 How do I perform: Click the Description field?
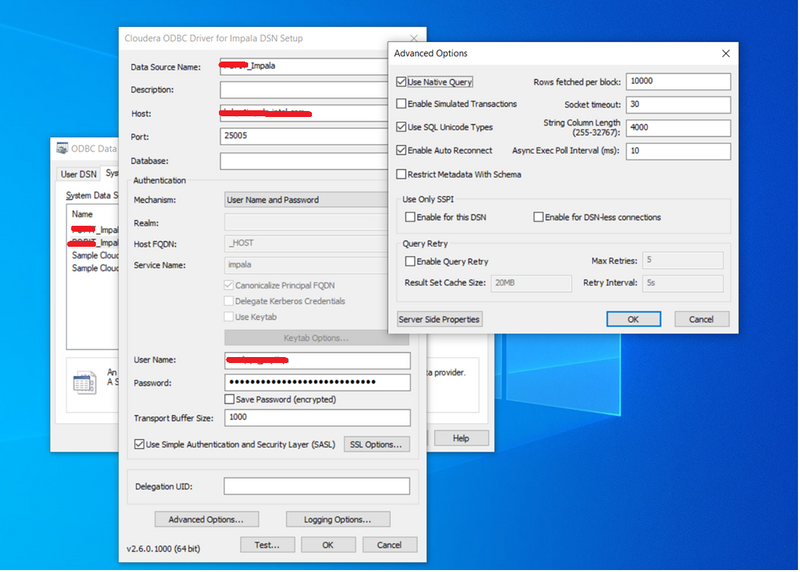304,90
